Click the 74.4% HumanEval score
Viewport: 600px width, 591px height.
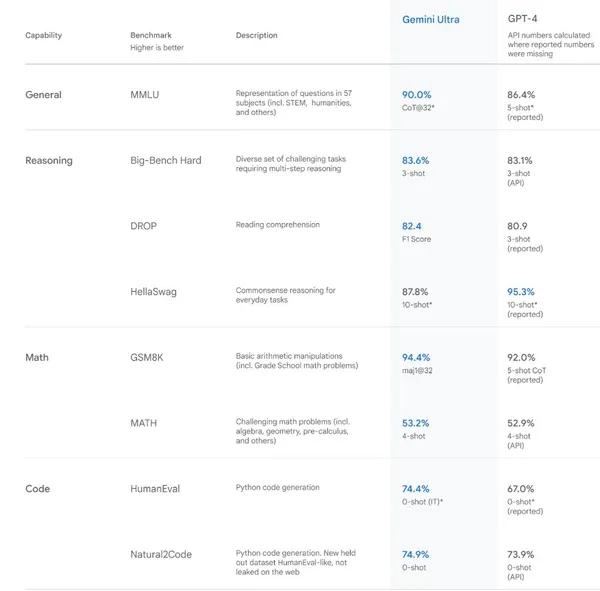tap(416, 489)
